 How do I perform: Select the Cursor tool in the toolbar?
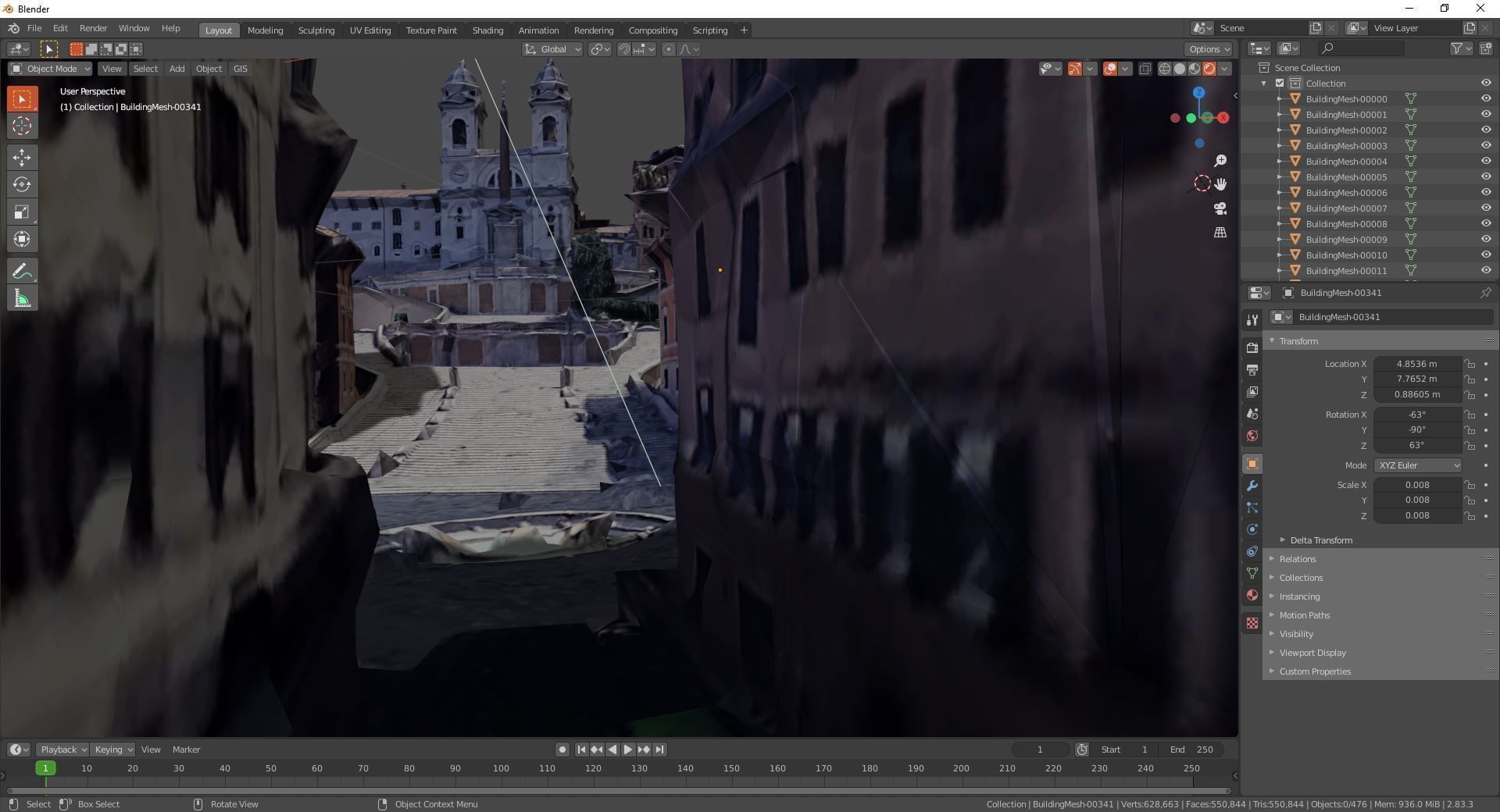pos(22,126)
